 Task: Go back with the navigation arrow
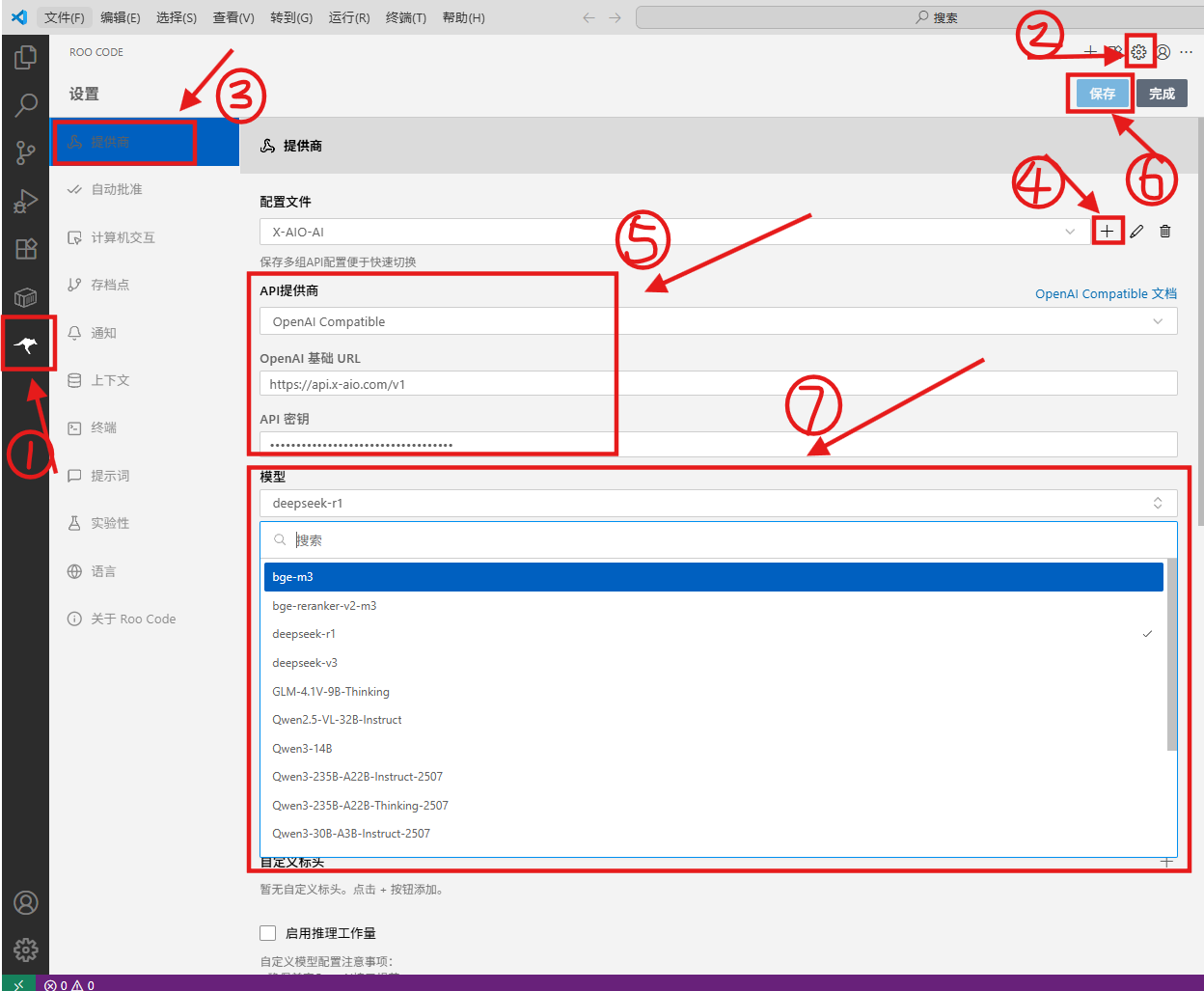pos(589,17)
